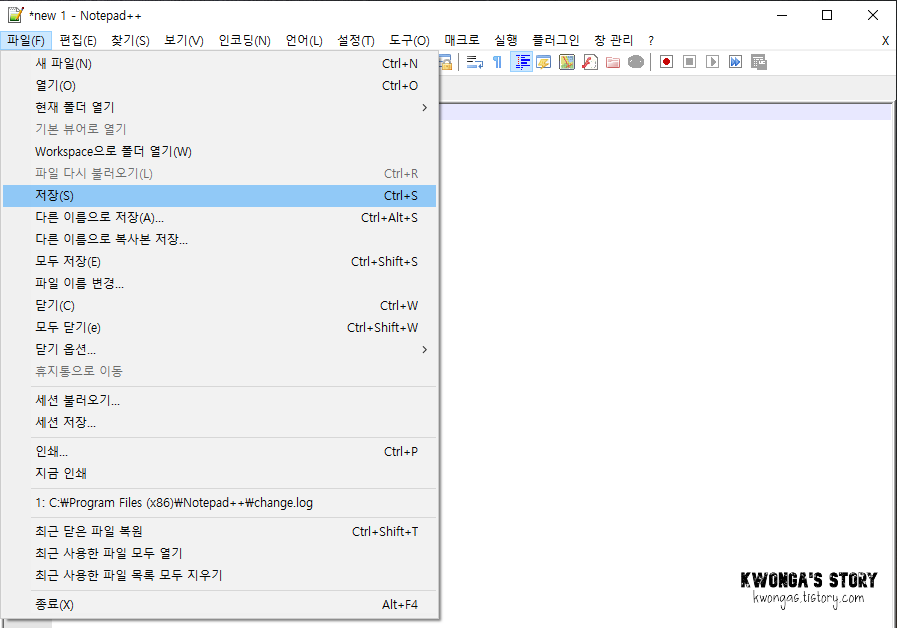Start recording a macro with the red record icon
Viewport: 897px width, 628px height.
[666, 61]
